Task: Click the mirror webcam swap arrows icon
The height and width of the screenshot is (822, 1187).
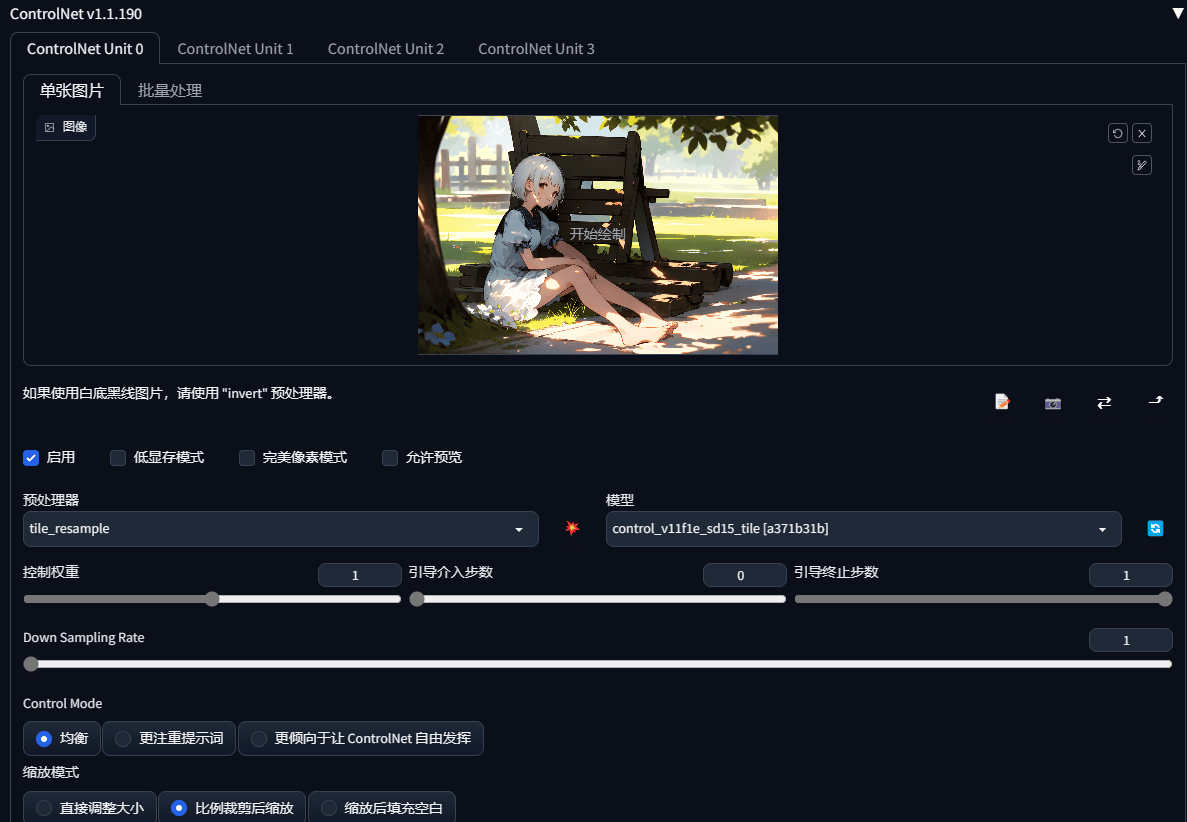Action: pos(1104,403)
